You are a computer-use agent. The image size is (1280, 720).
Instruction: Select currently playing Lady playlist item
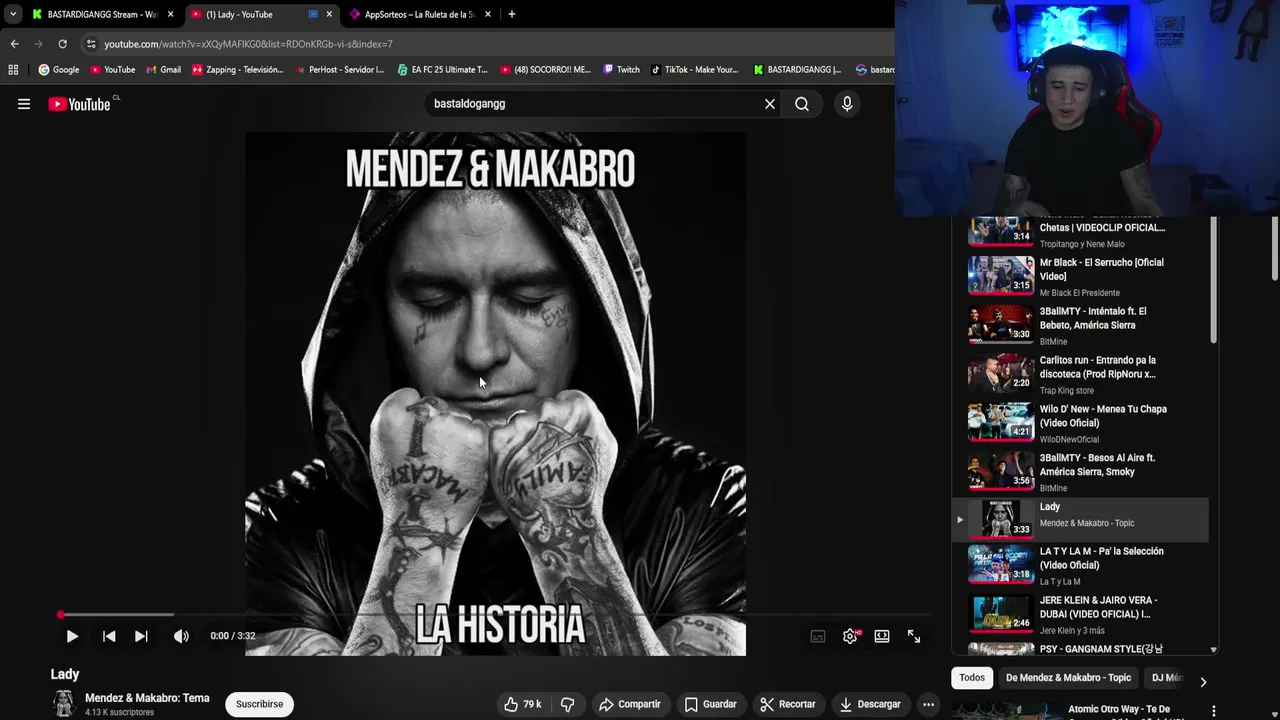[x=1080, y=519]
